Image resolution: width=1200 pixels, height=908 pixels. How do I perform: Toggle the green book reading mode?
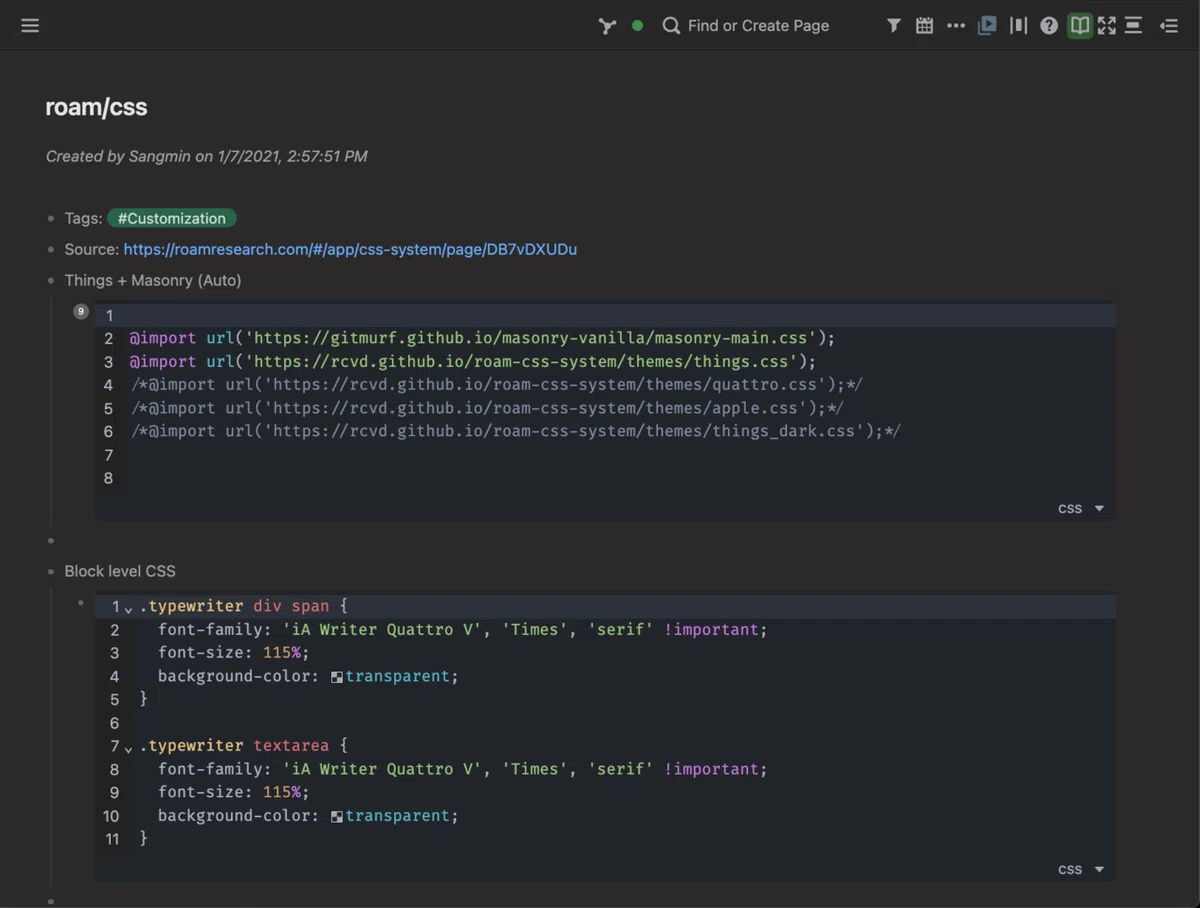pyautogui.click(x=1079, y=26)
